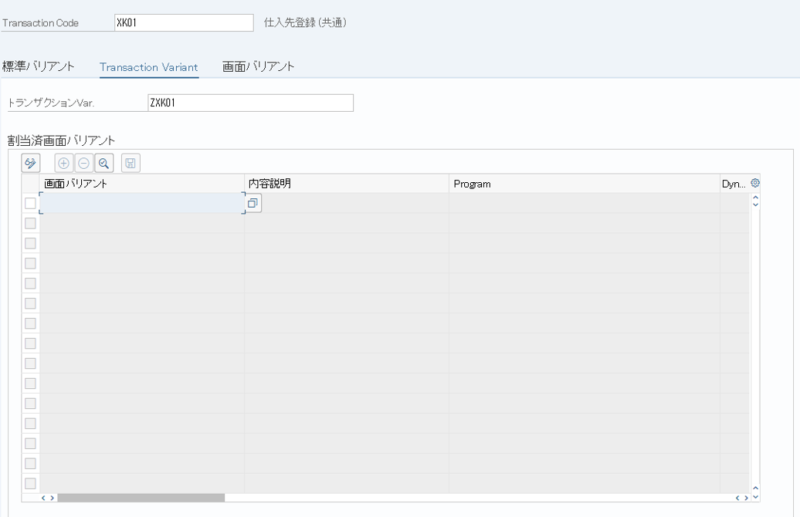Image resolution: width=800 pixels, height=517 pixels.
Task: Switch to the 標準バリアント tab
Action: click(38, 67)
